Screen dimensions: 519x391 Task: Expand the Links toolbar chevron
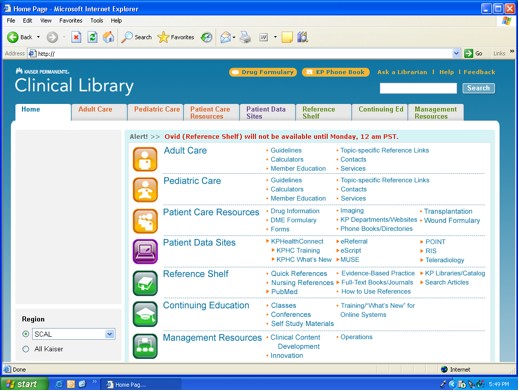coord(512,51)
